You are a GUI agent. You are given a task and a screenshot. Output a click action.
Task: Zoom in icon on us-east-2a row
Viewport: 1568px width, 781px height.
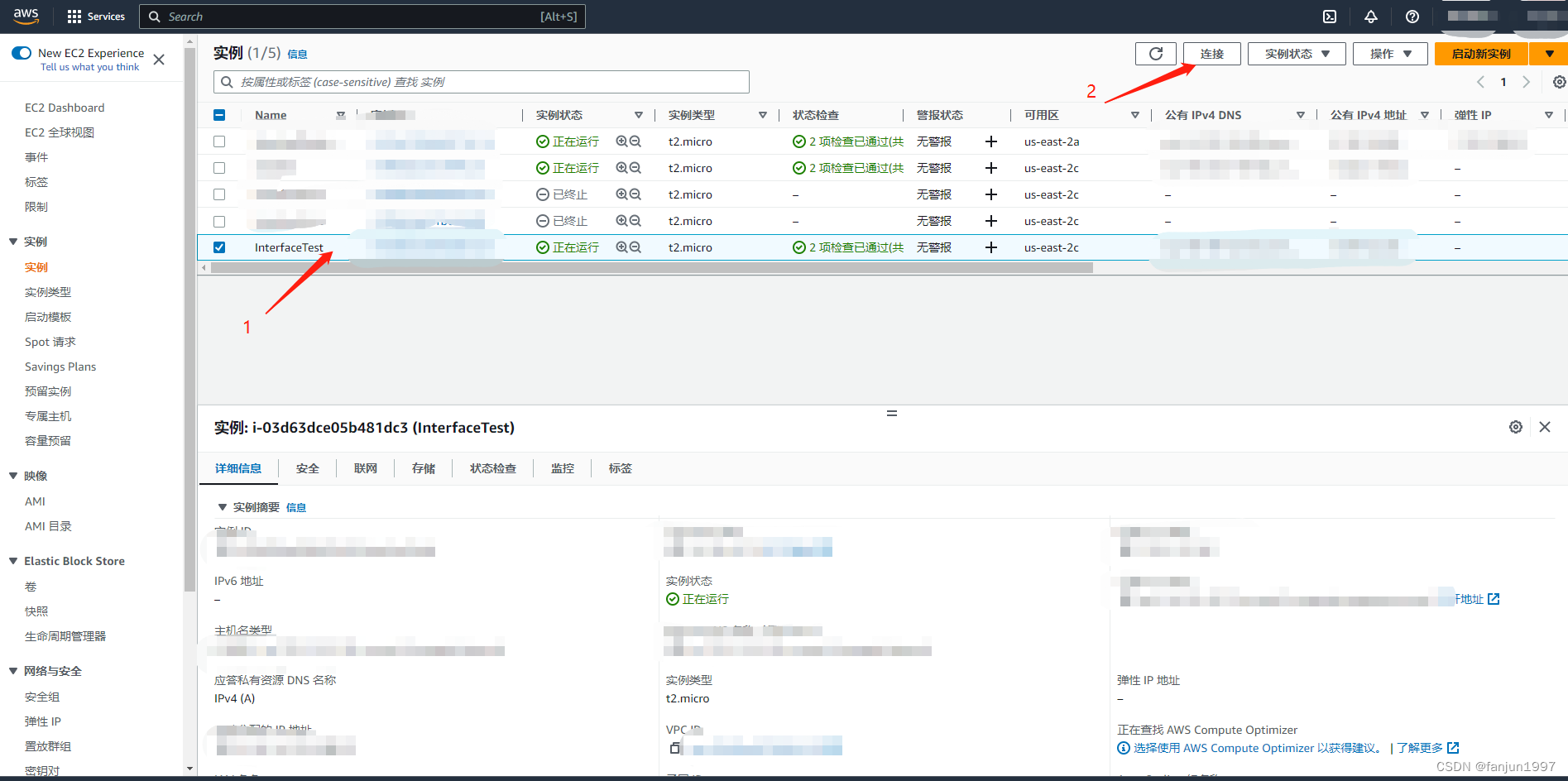pos(622,141)
